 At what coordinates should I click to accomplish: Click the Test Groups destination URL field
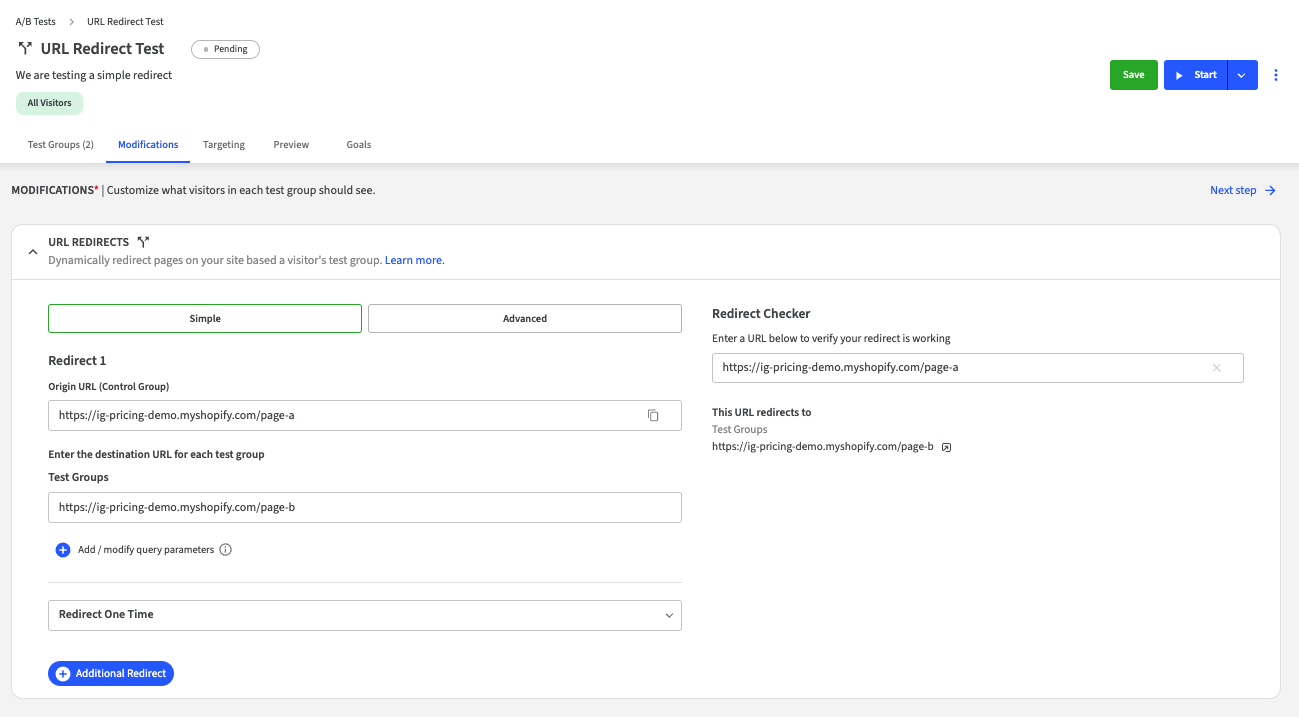click(x=365, y=507)
